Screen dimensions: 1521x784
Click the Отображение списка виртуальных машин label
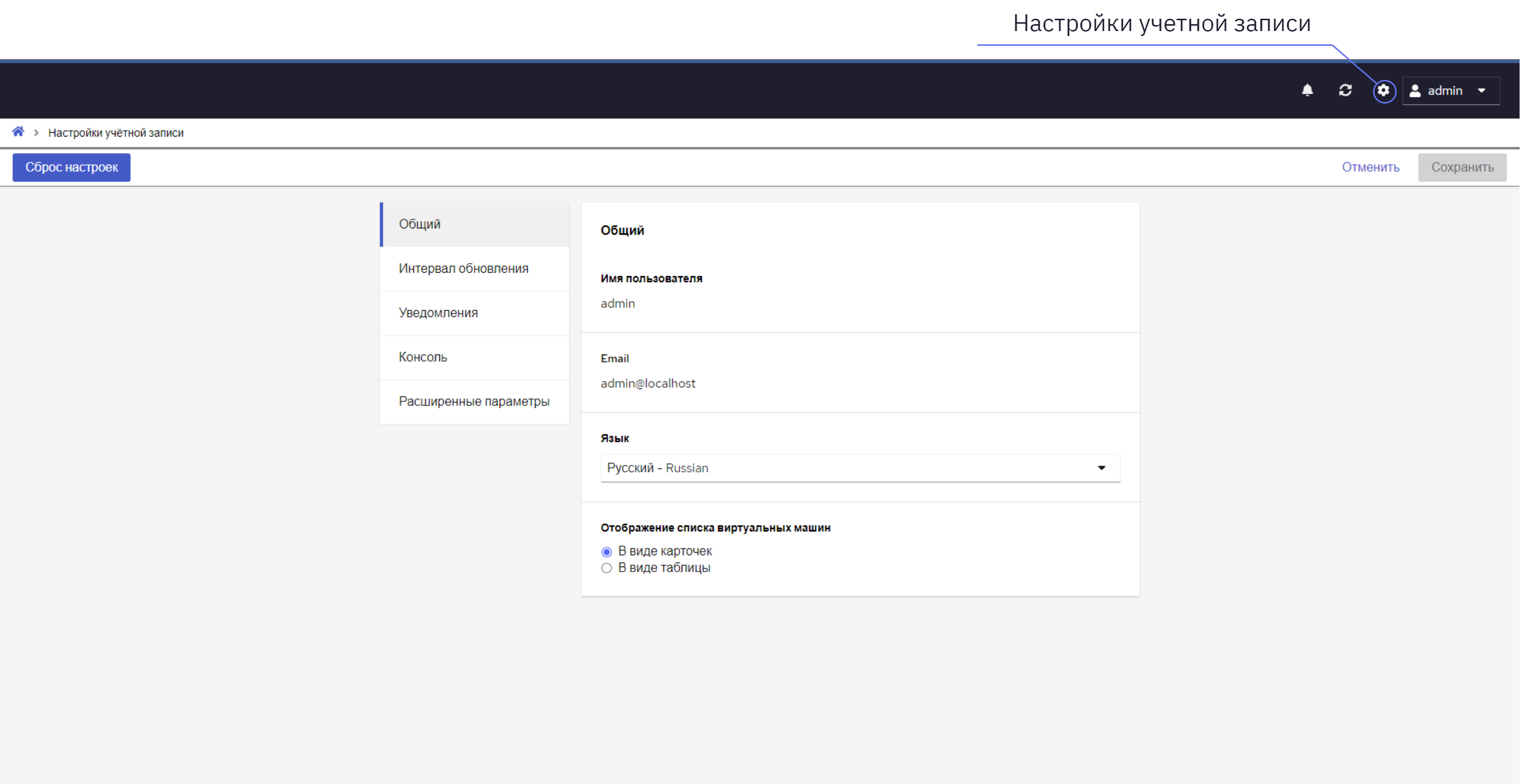coord(716,528)
